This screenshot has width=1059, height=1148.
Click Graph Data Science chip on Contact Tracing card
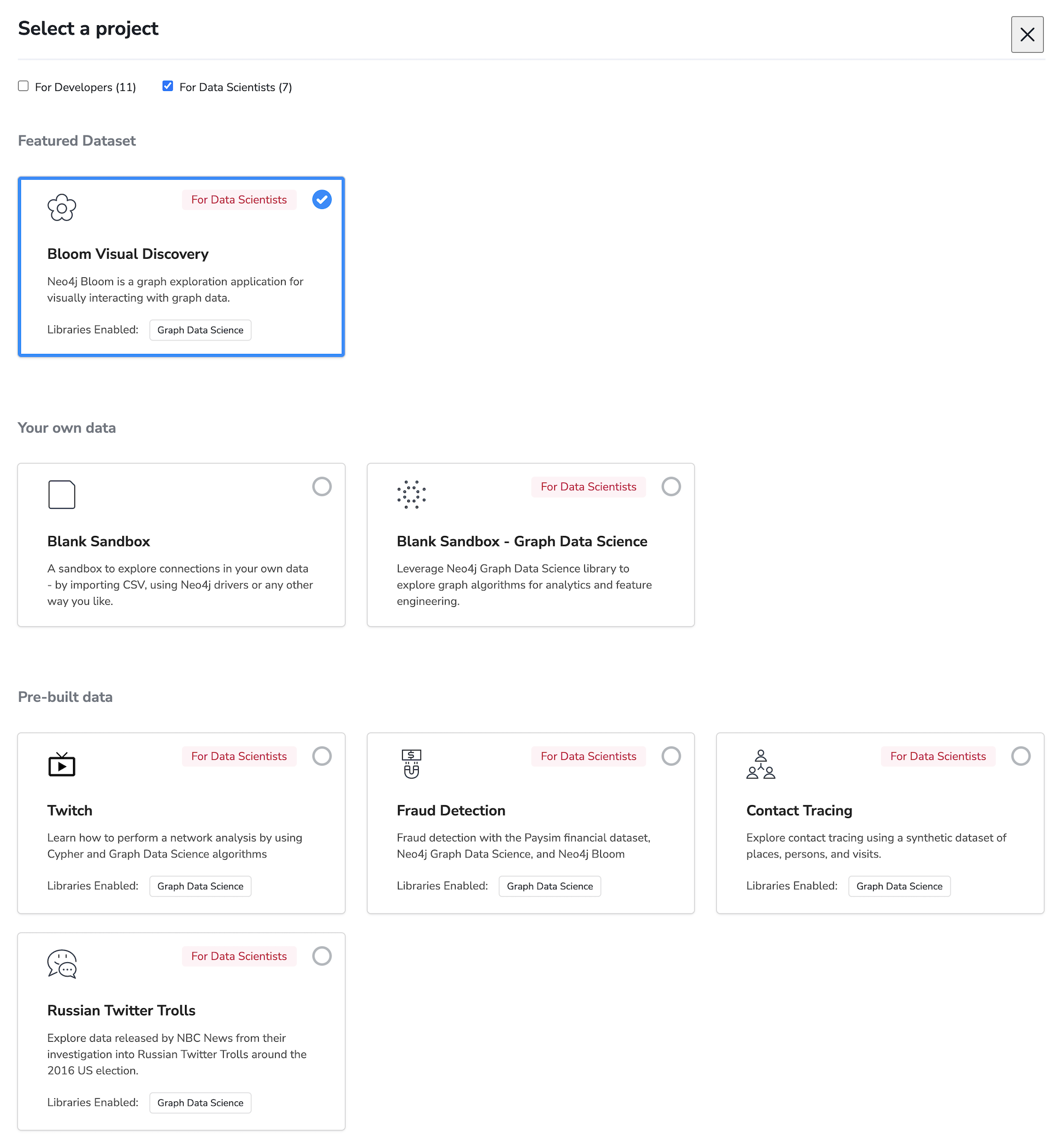click(x=899, y=886)
